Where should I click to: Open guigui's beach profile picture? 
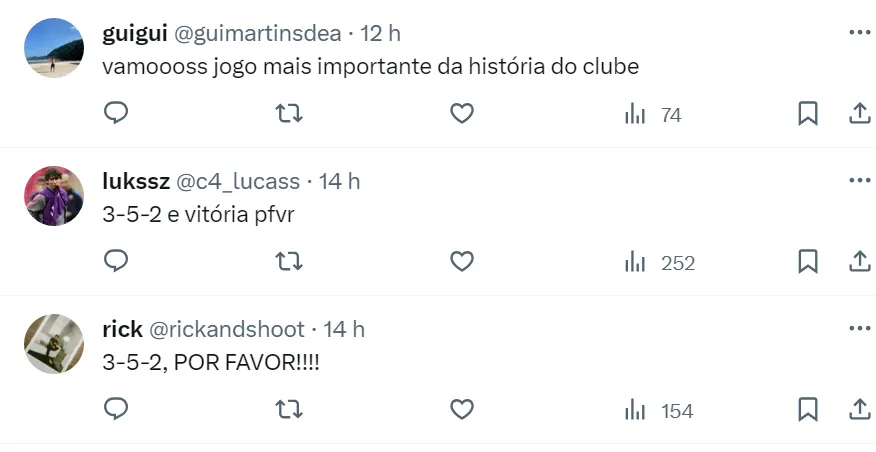coord(53,48)
